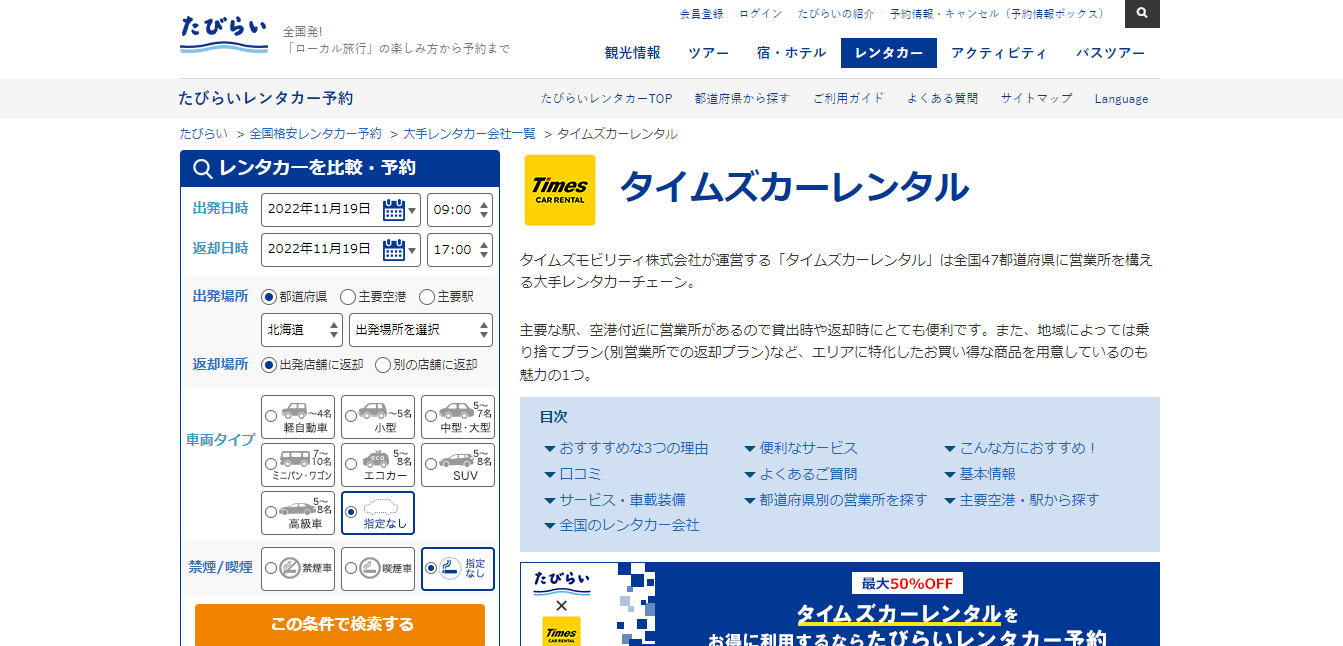
Task: Jump to 口コミ in table of contents
Action: point(580,474)
